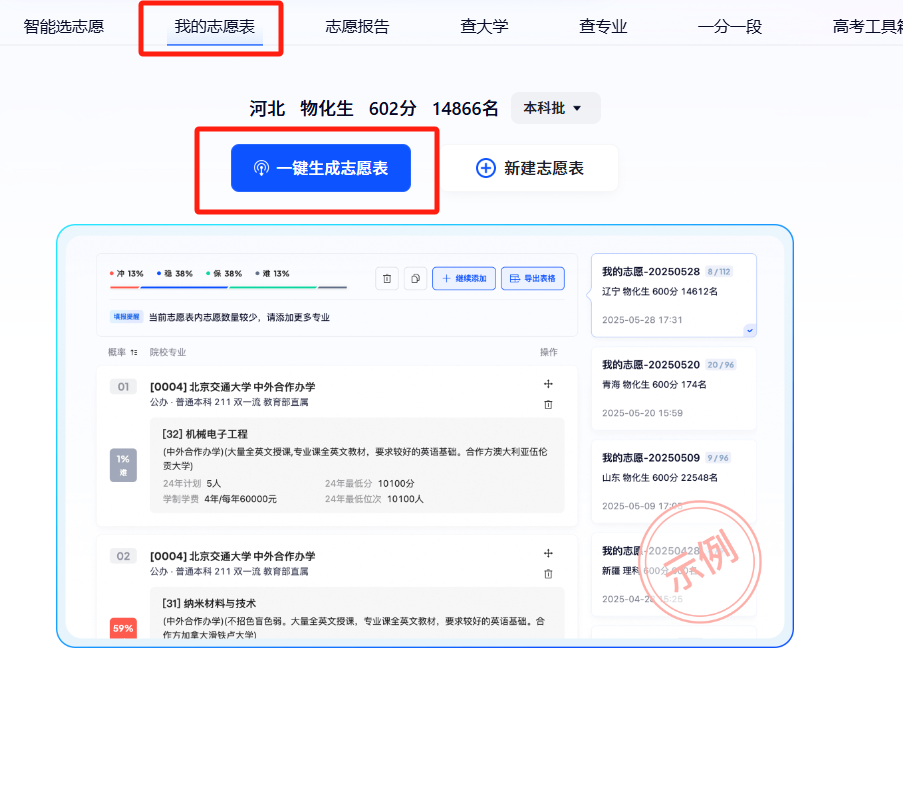This screenshot has width=903, height=789.
Task: Click the move icon on 北京交通大学 entry 01
Action: click(x=548, y=383)
